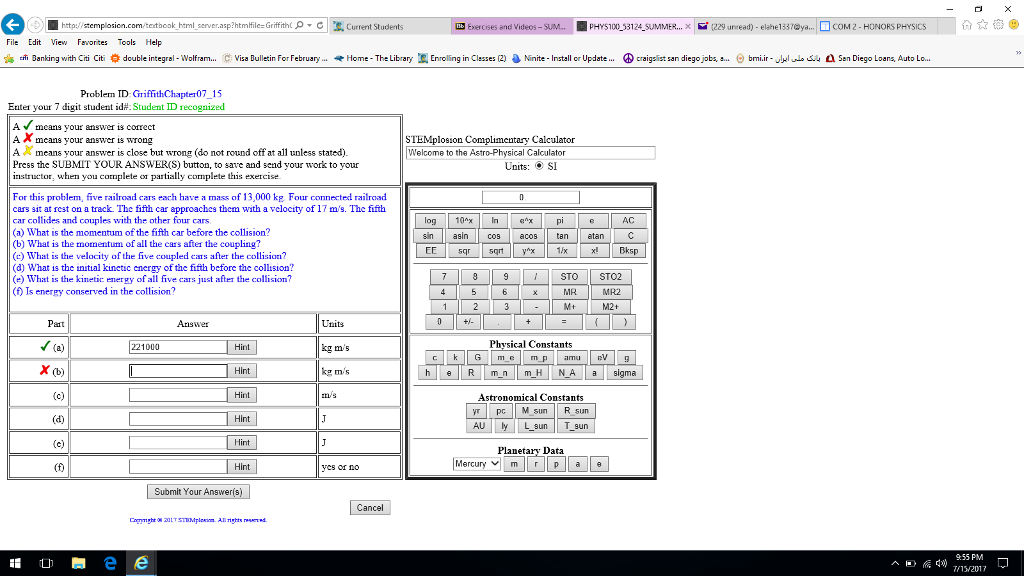Insert the speed of light constant c
1024x576 pixels.
[x=434, y=358]
